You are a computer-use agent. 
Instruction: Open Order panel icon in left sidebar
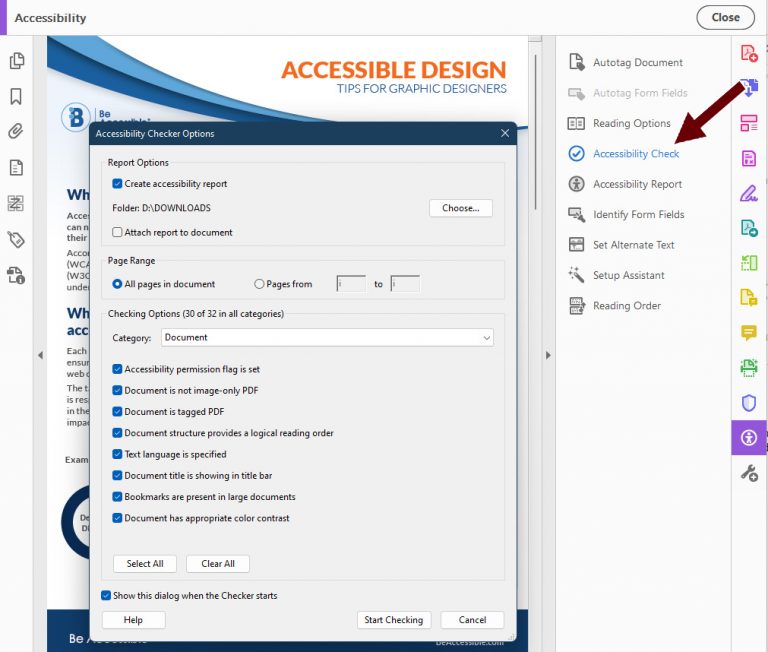point(16,203)
